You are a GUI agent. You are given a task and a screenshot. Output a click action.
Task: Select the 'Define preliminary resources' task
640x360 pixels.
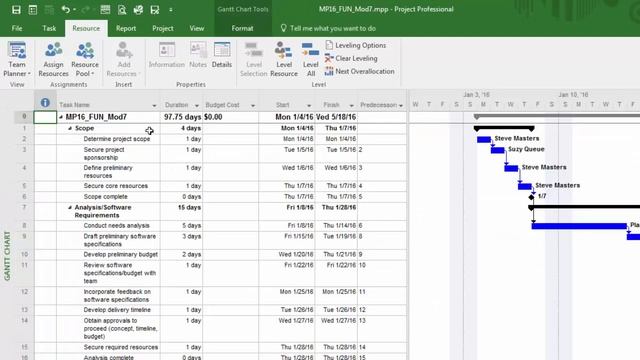click(x=108, y=172)
